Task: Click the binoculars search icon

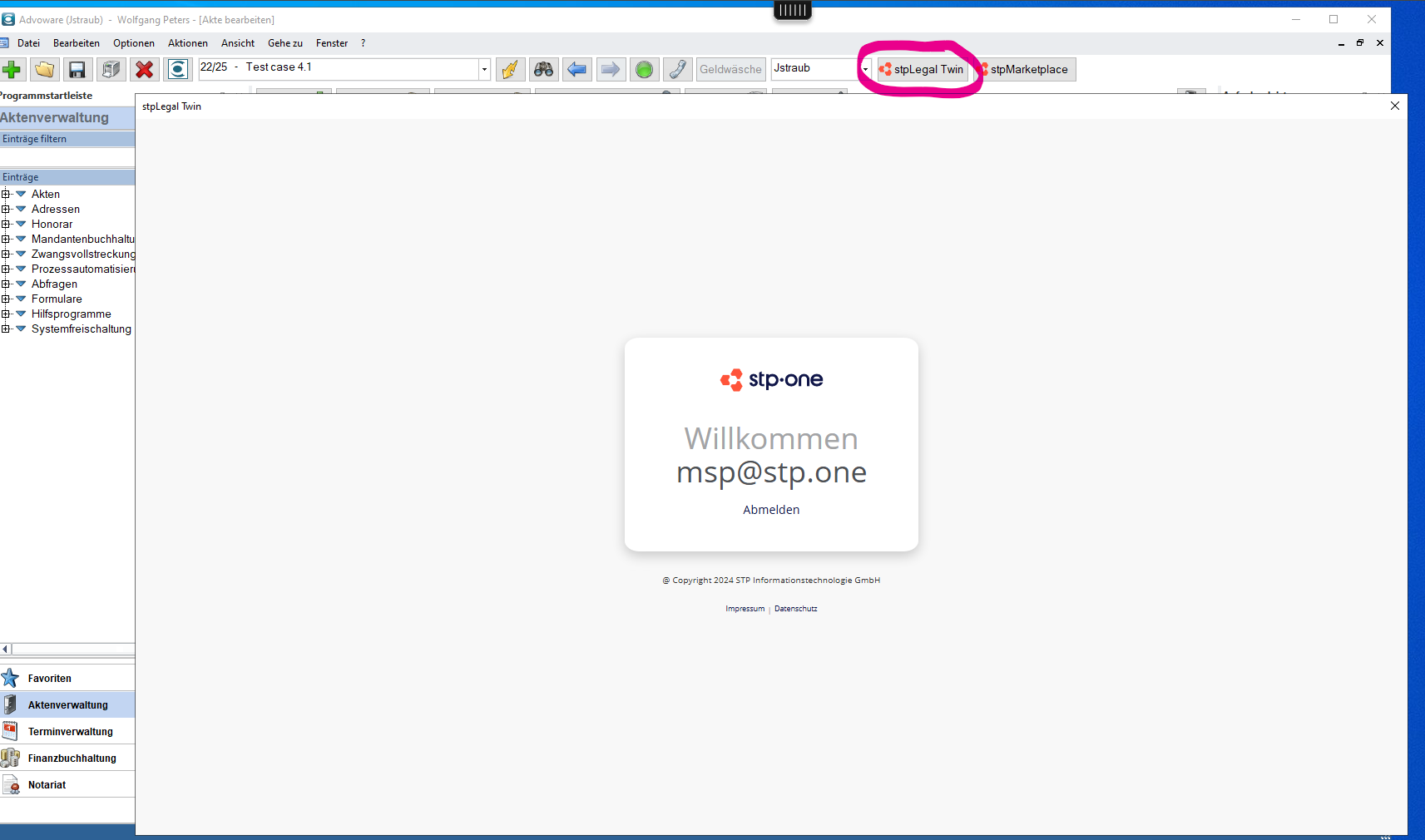Action: [543, 70]
